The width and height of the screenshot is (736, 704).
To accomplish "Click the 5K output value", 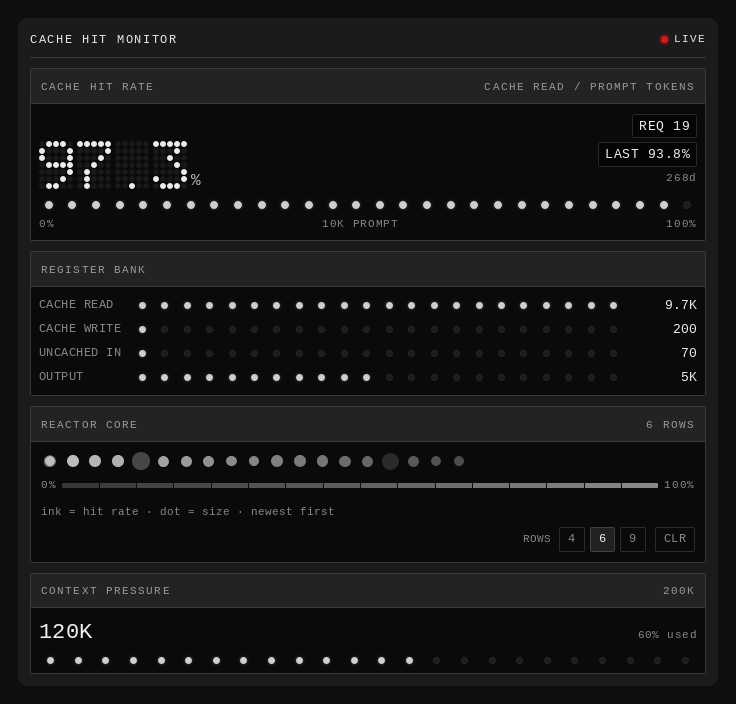I will [689, 377].
